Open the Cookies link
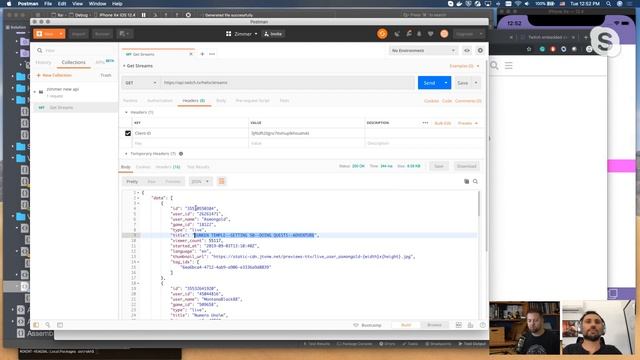 [431, 101]
